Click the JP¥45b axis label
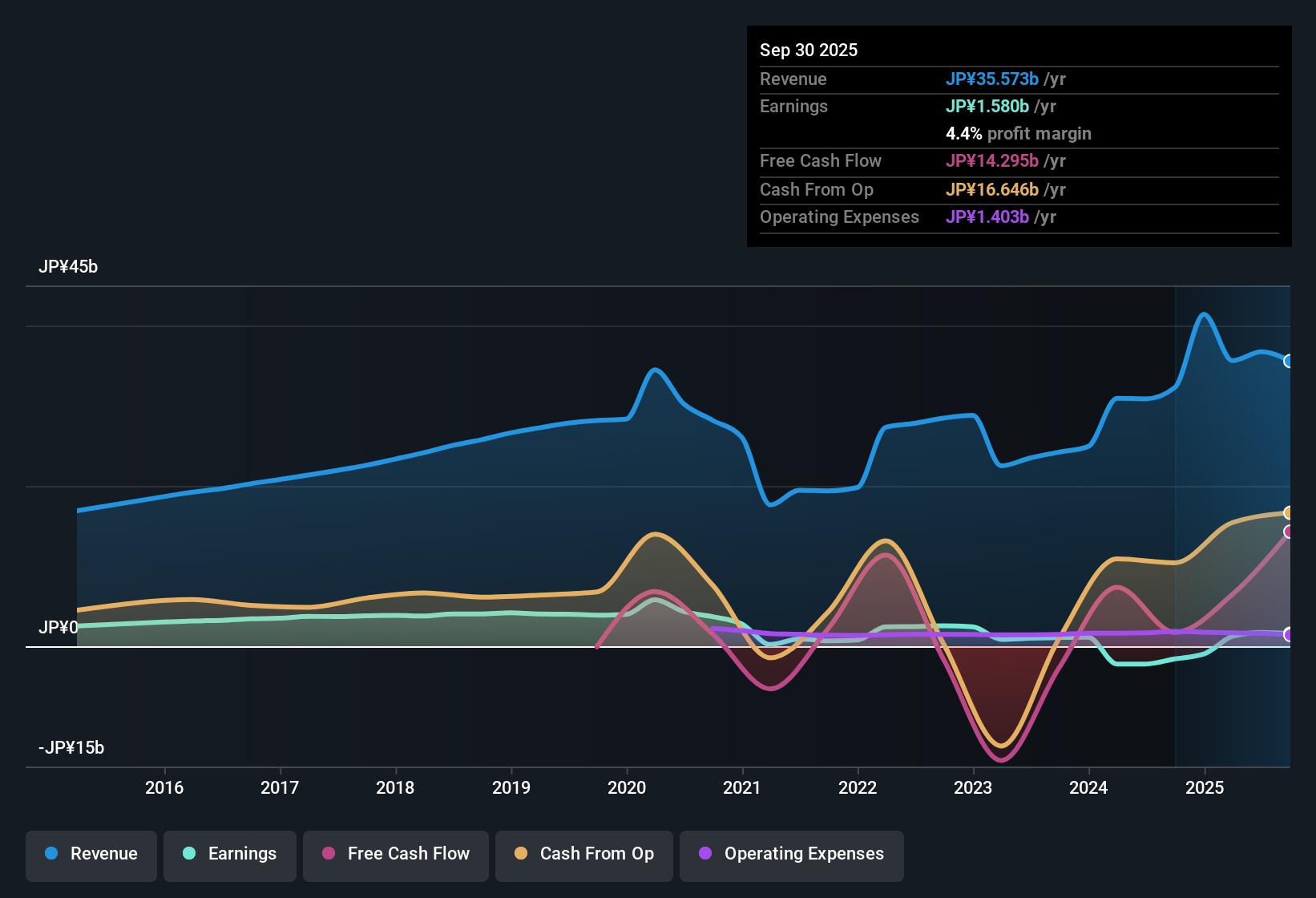This screenshot has height=898, width=1316. click(69, 266)
